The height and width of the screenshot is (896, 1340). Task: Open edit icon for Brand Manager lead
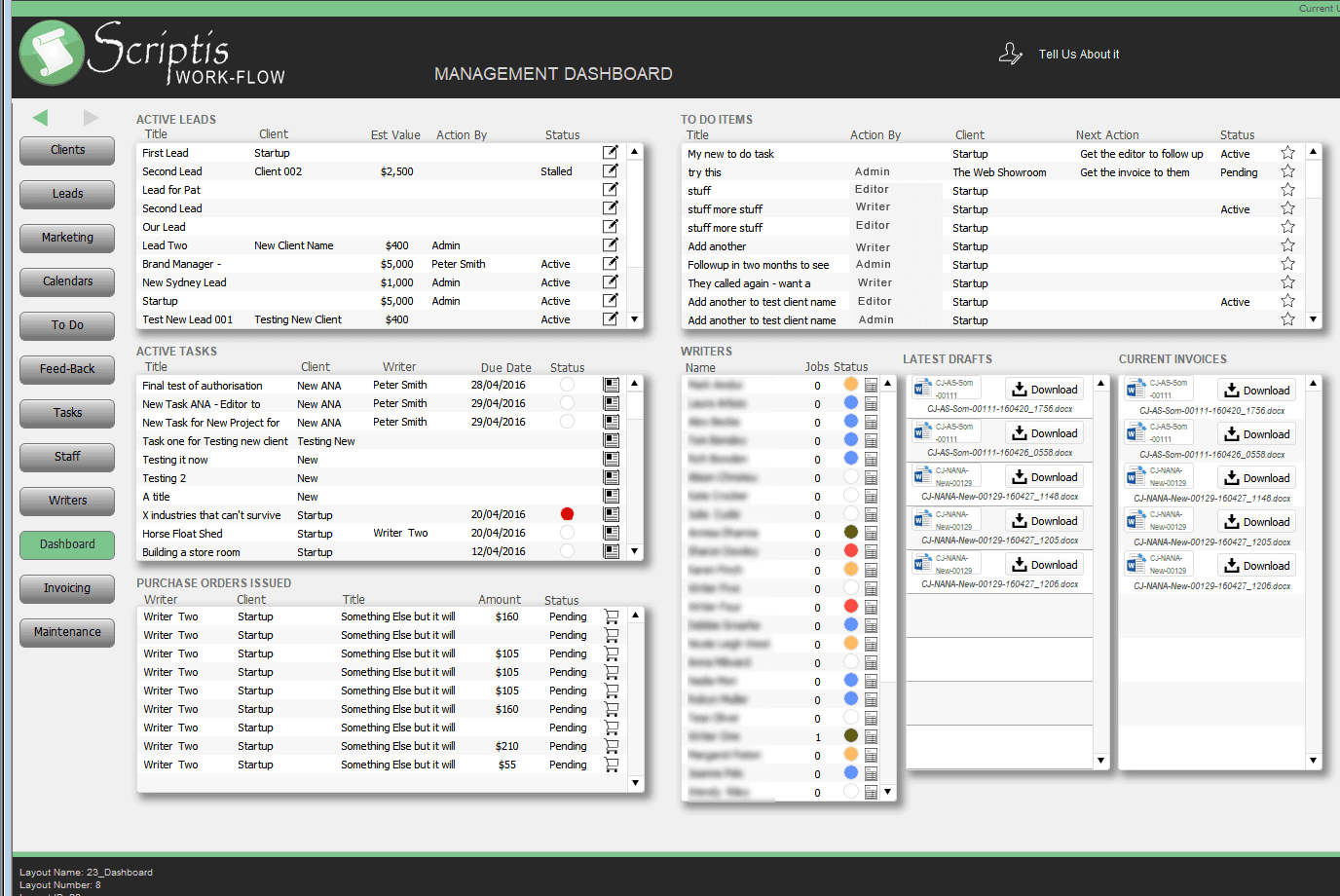[x=611, y=263]
